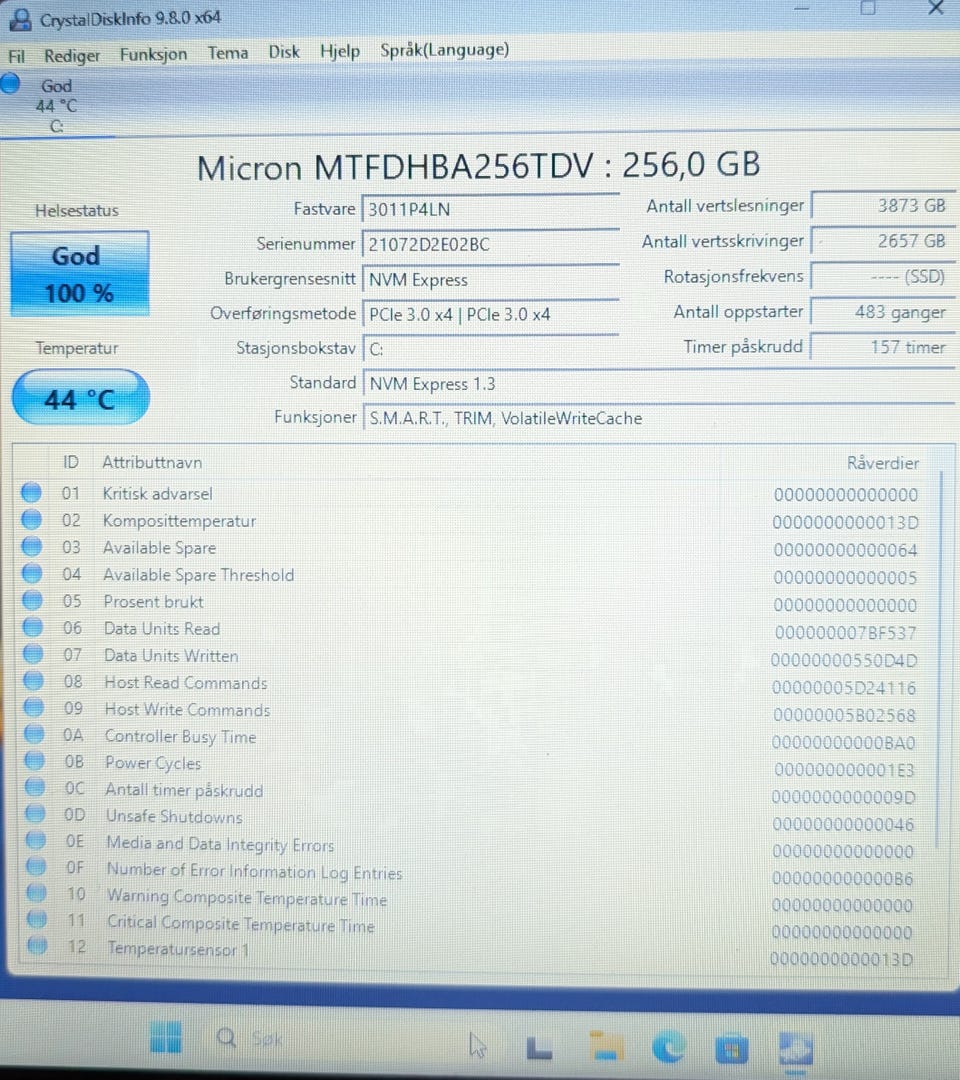Click the Rotasjonsfrekvens value ---- (SSD)
Viewport: 960px width, 1080px height.
coord(884,276)
